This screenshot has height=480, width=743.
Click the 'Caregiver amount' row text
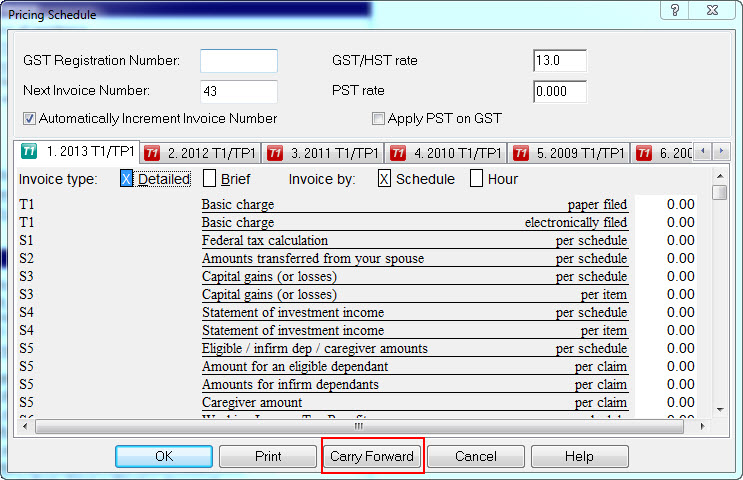(252, 402)
